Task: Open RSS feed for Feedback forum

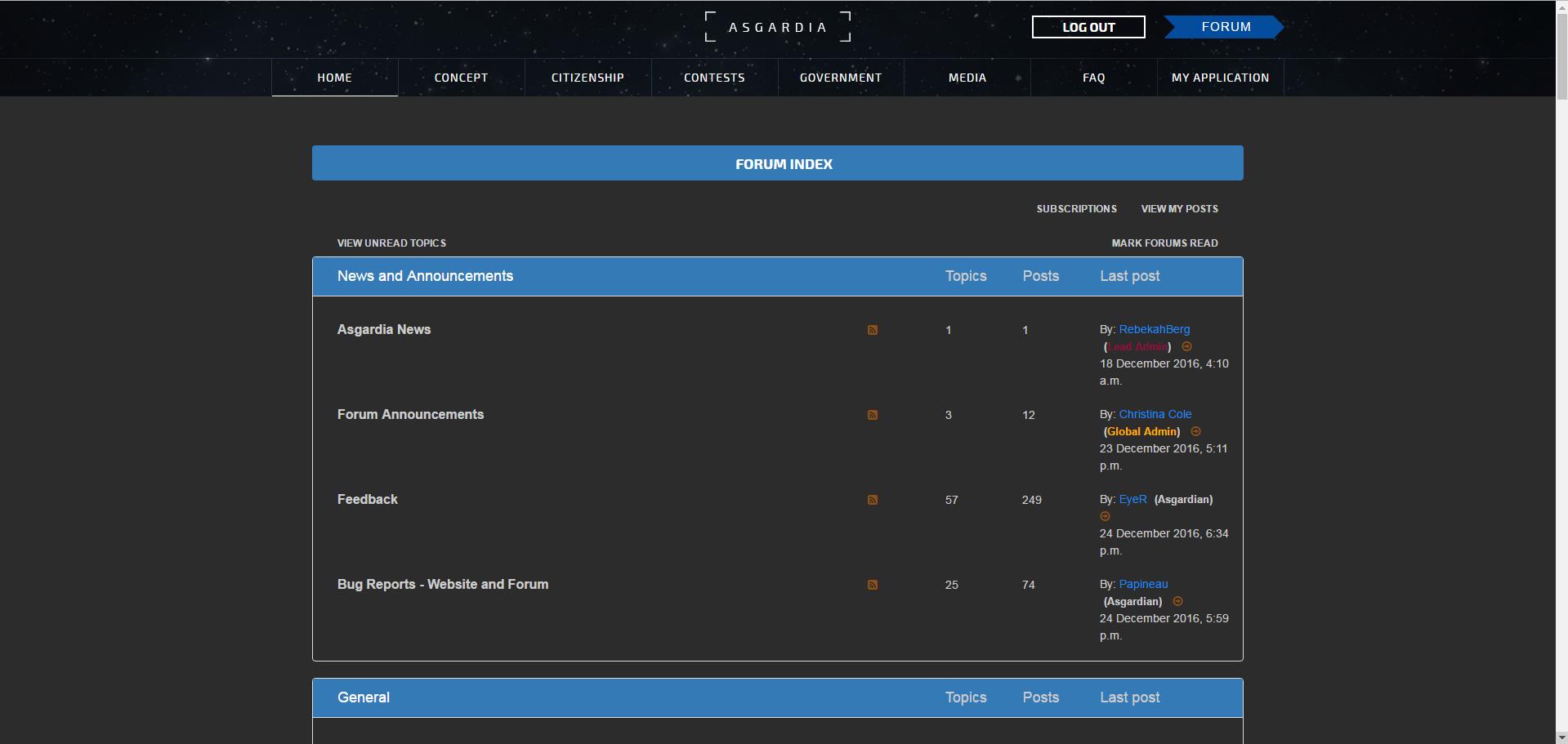Action: point(873,500)
